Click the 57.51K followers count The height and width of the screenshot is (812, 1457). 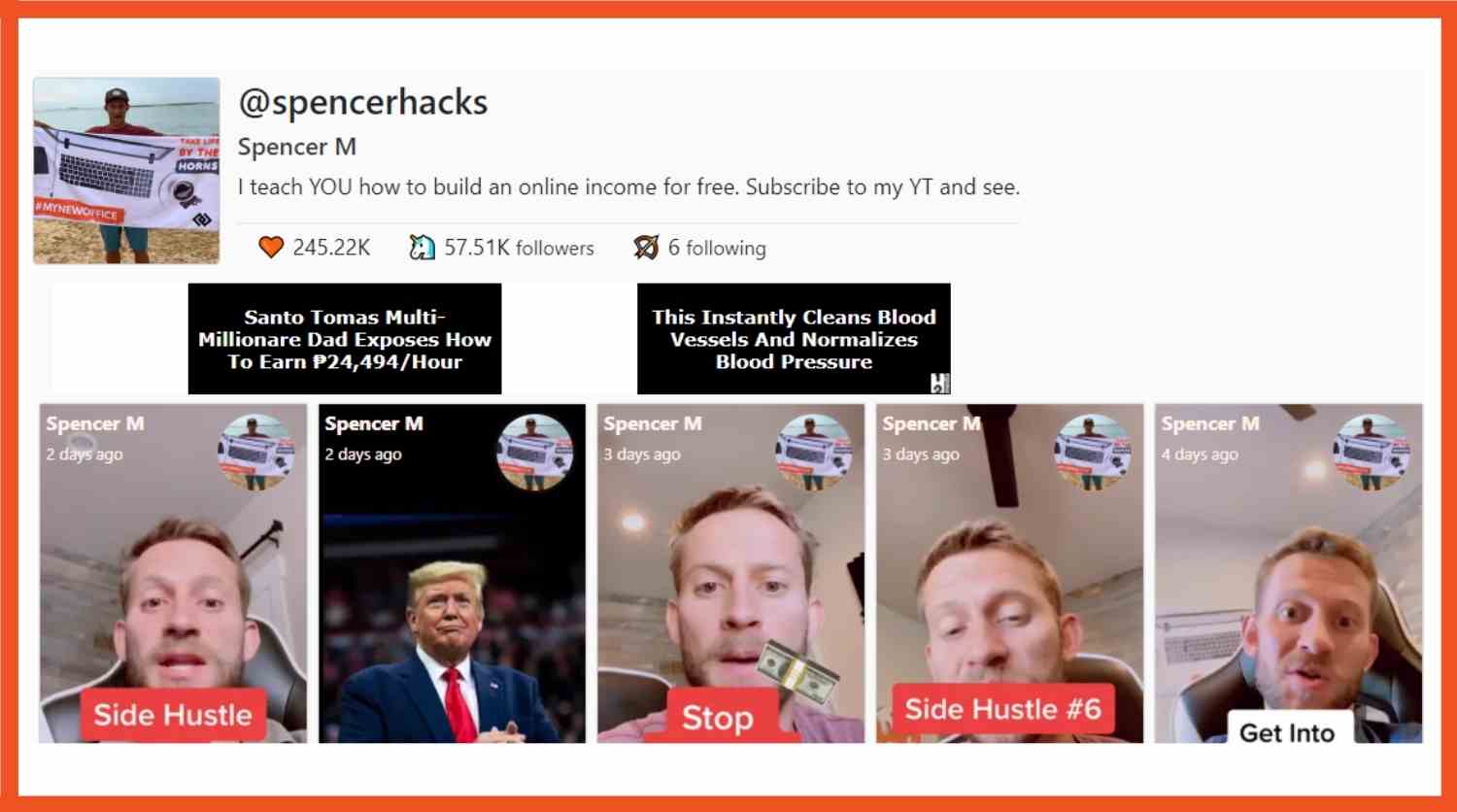519,248
